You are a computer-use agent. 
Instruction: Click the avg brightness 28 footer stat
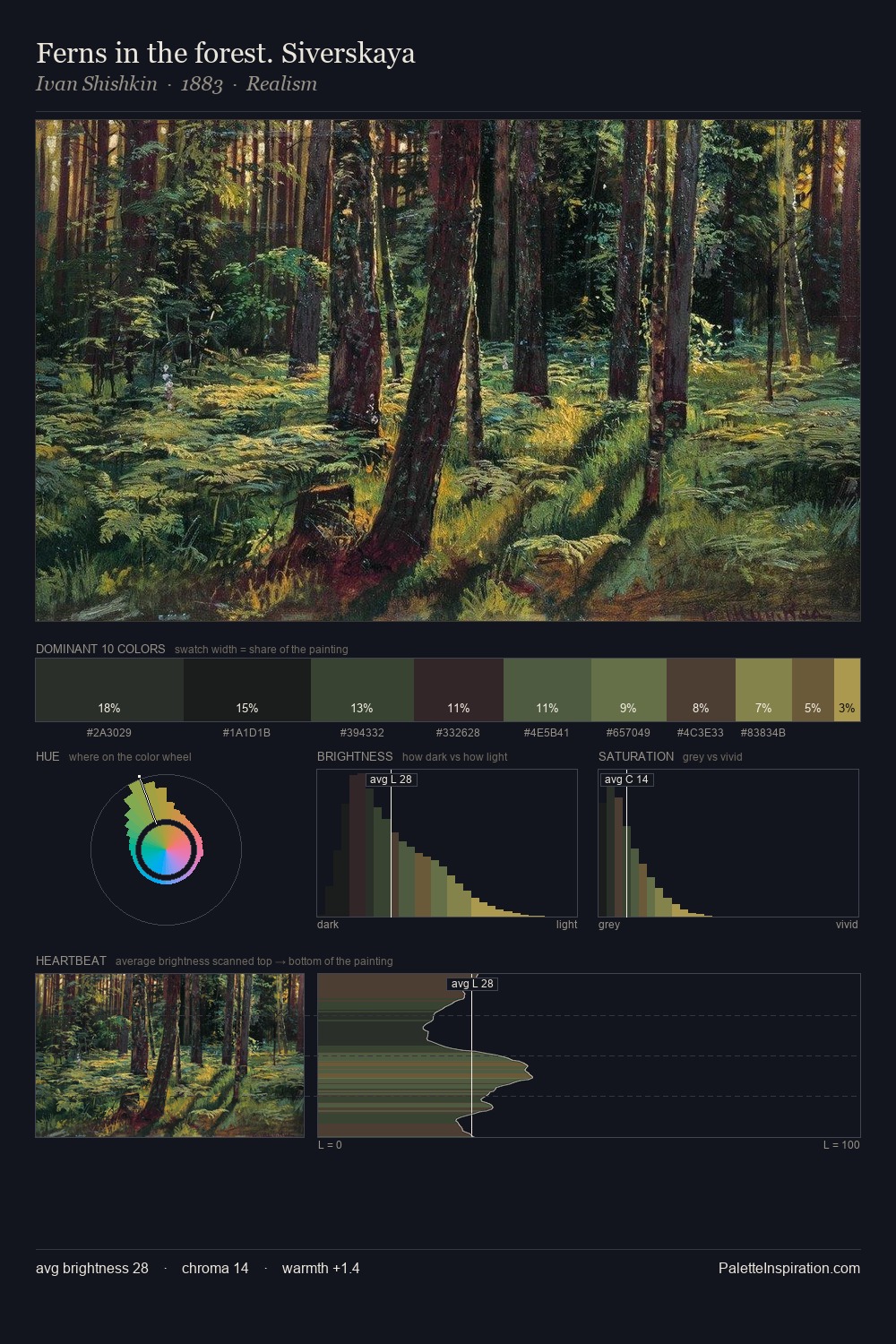(x=92, y=1268)
